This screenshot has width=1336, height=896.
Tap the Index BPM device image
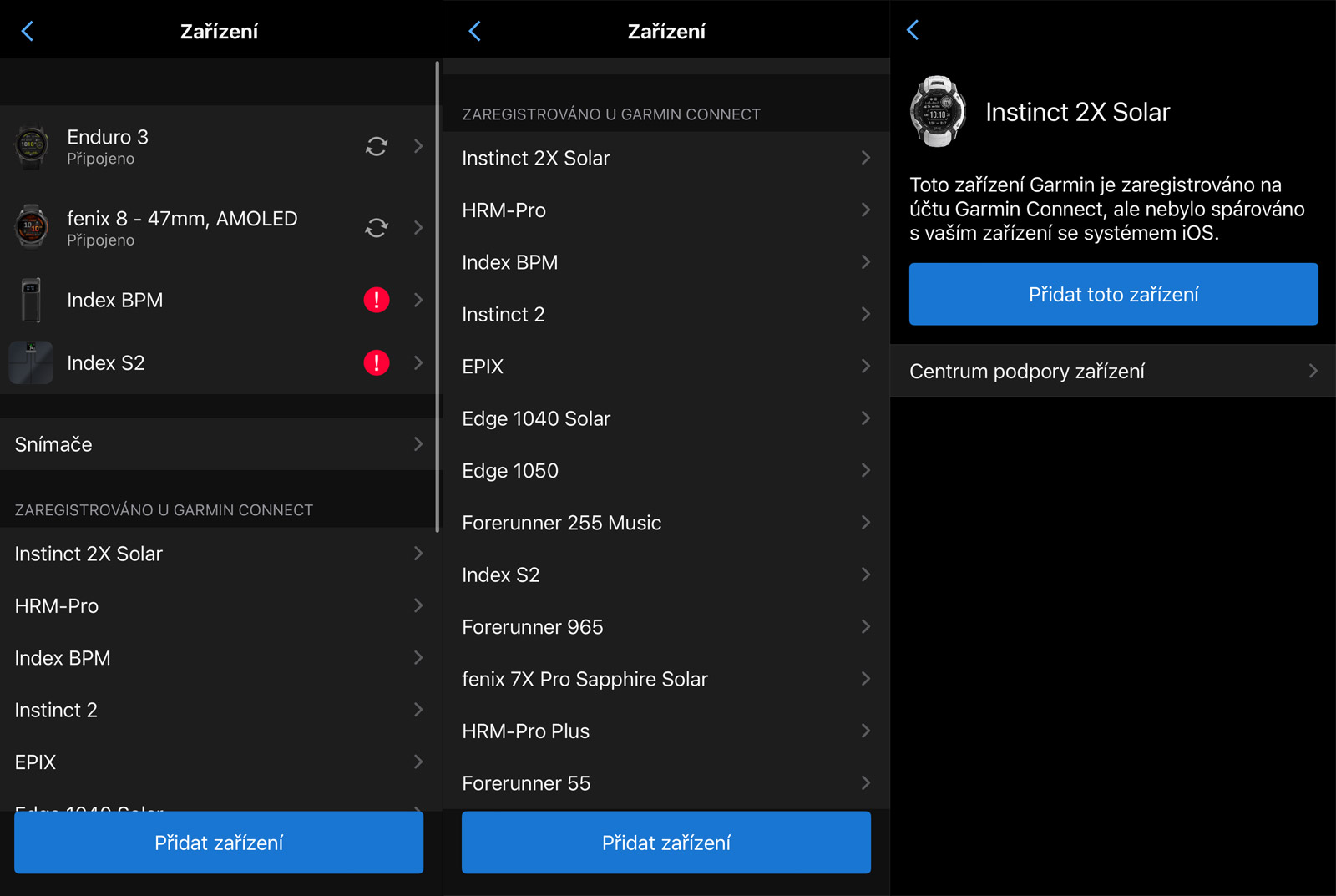[31, 300]
